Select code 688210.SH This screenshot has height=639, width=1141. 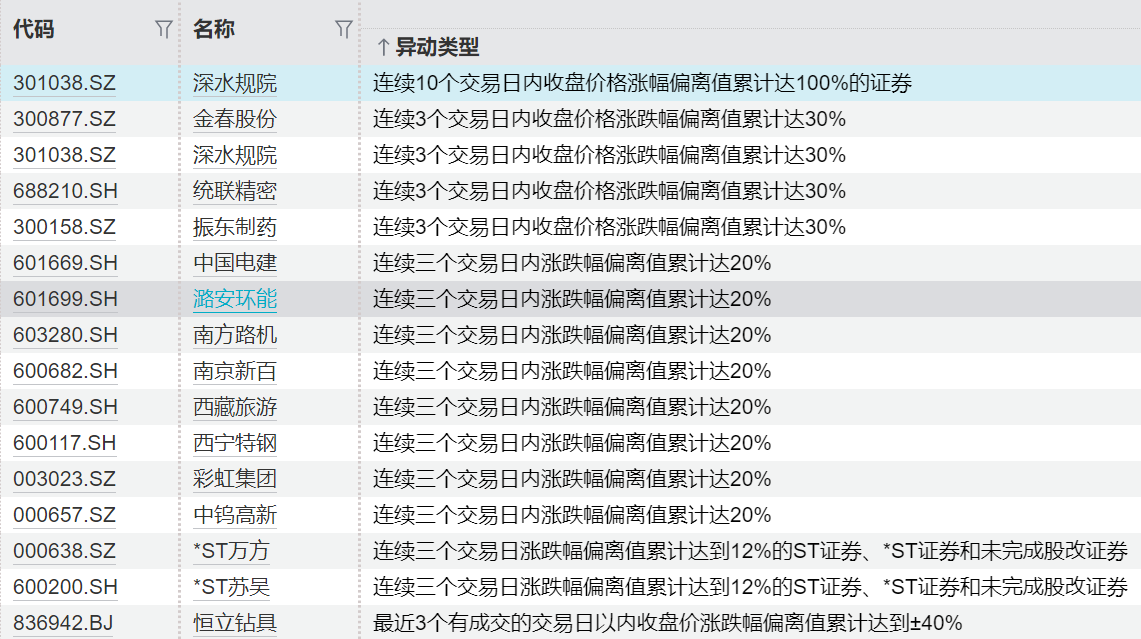click(x=65, y=191)
